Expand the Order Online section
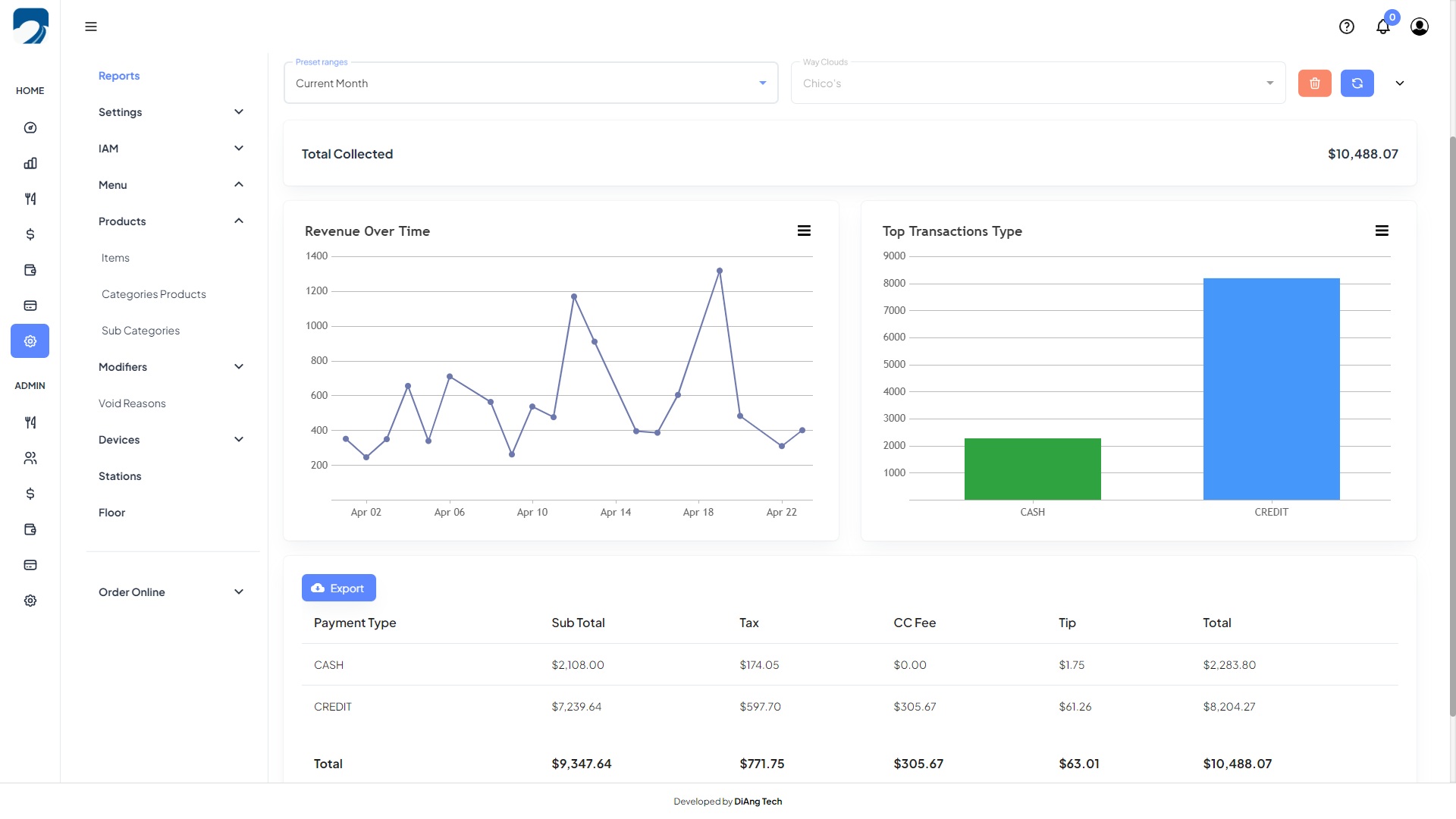 click(x=171, y=592)
